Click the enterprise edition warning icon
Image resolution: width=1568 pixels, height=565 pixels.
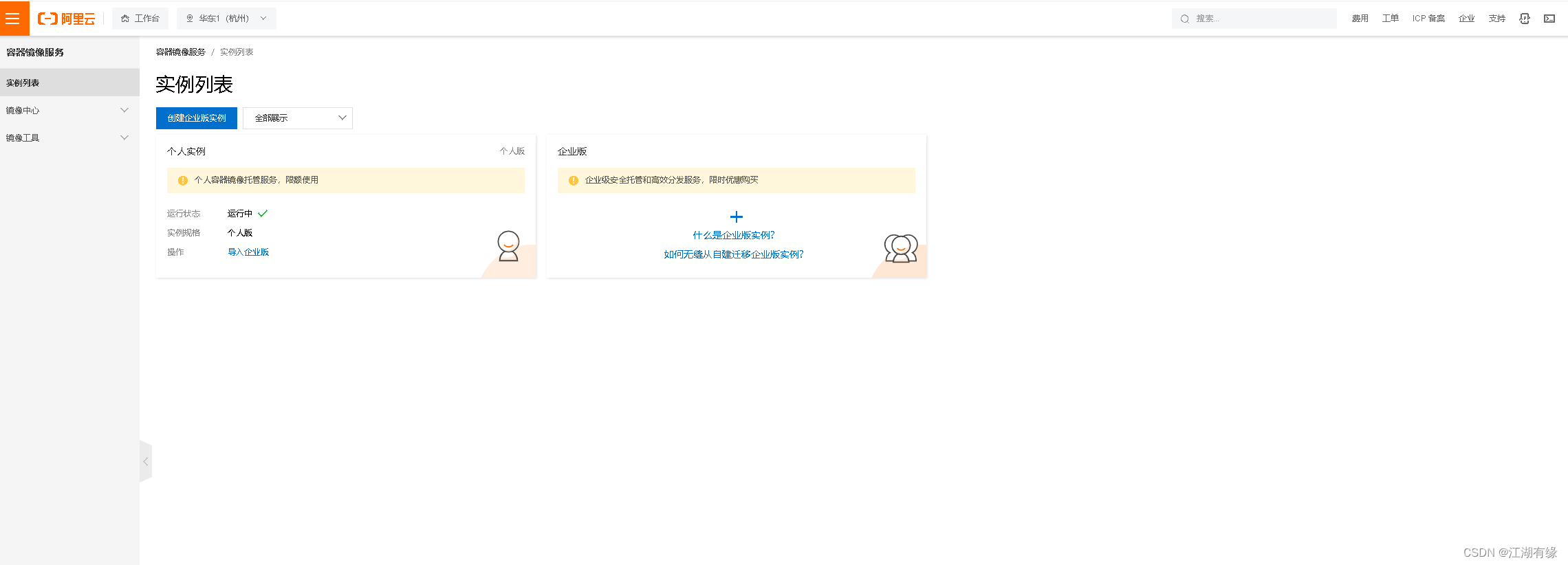pyautogui.click(x=574, y=181)
